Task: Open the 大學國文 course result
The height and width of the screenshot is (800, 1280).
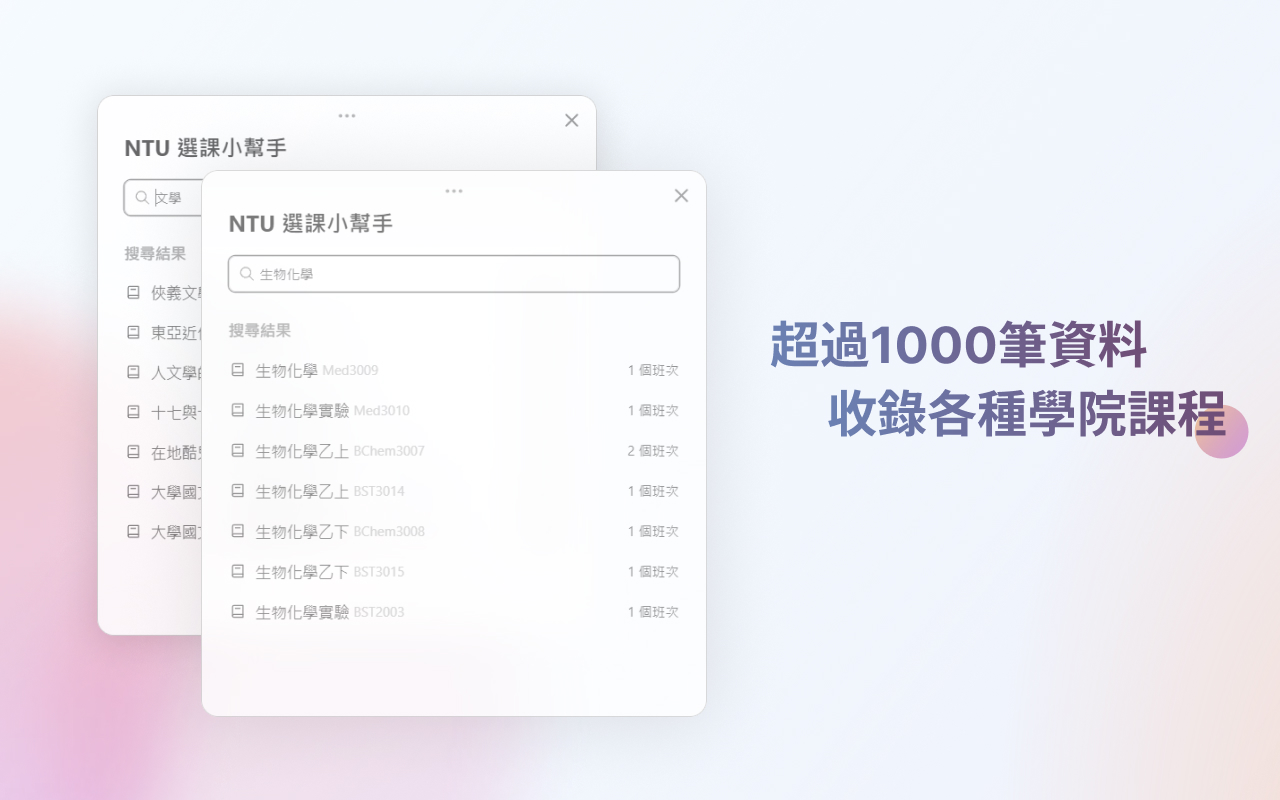Action: pos(168,492)
